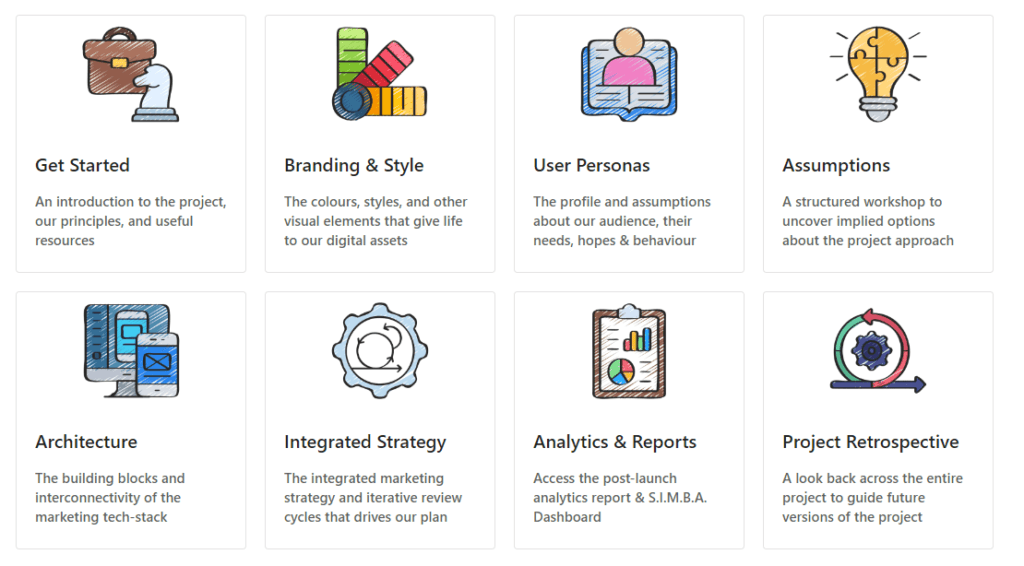Click the Get Started introduction description text
Screen dimensions: 1024x566
coord(131,221)
